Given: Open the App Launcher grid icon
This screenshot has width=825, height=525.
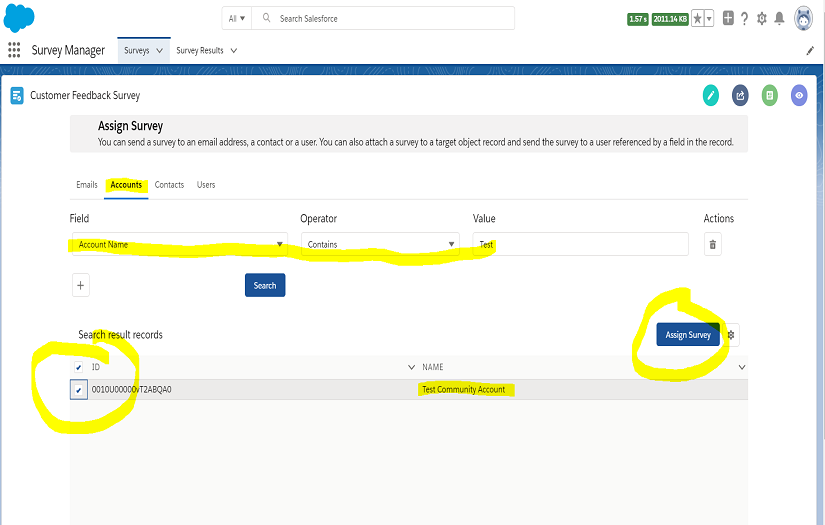Looking at the screenshot, I should pos(14,50).
